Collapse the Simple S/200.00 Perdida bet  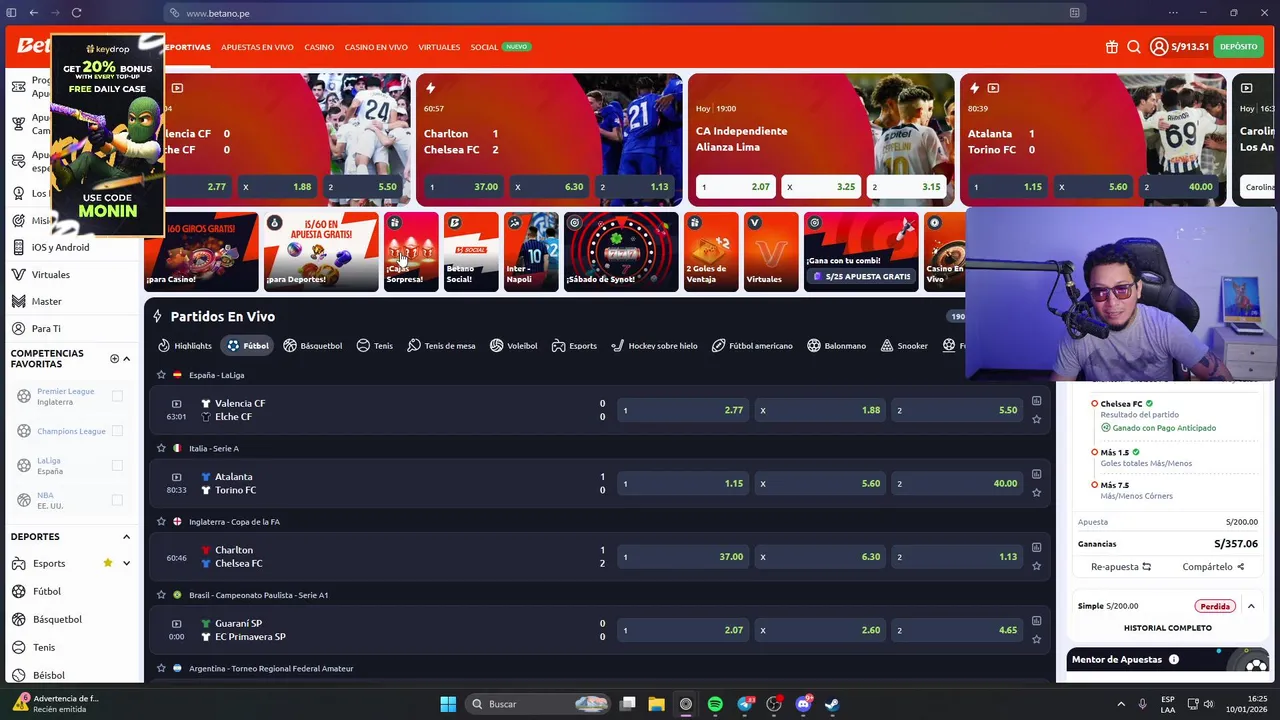[x=1250, y=606]
